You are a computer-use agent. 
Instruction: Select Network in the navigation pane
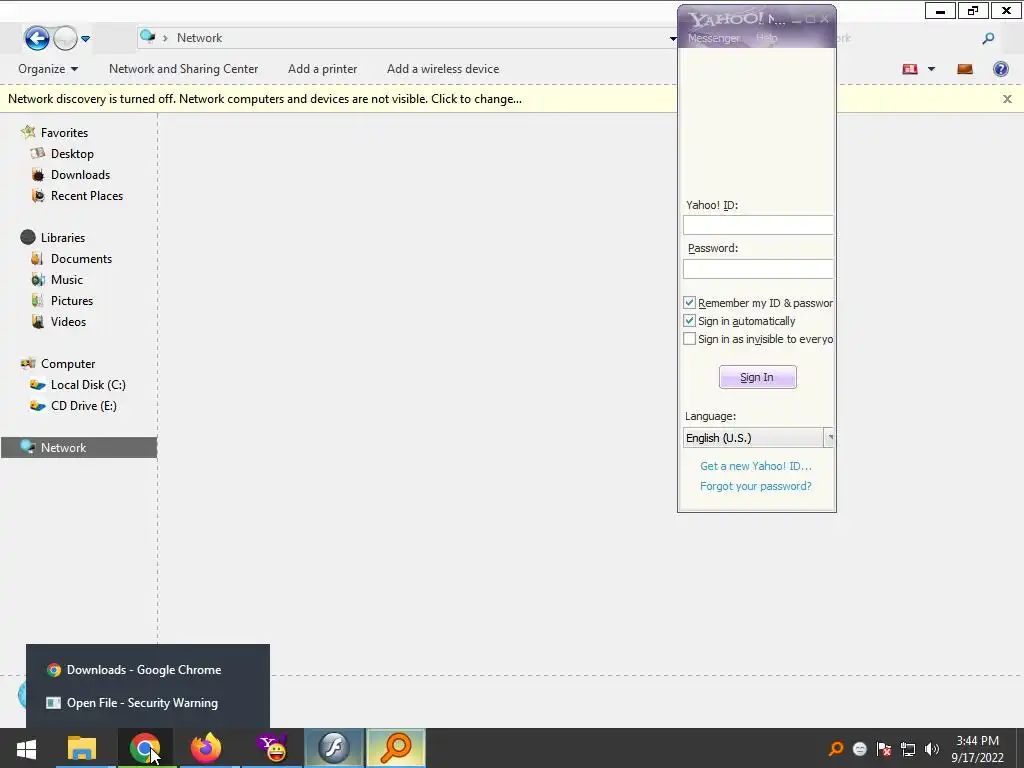coord(78,447)
